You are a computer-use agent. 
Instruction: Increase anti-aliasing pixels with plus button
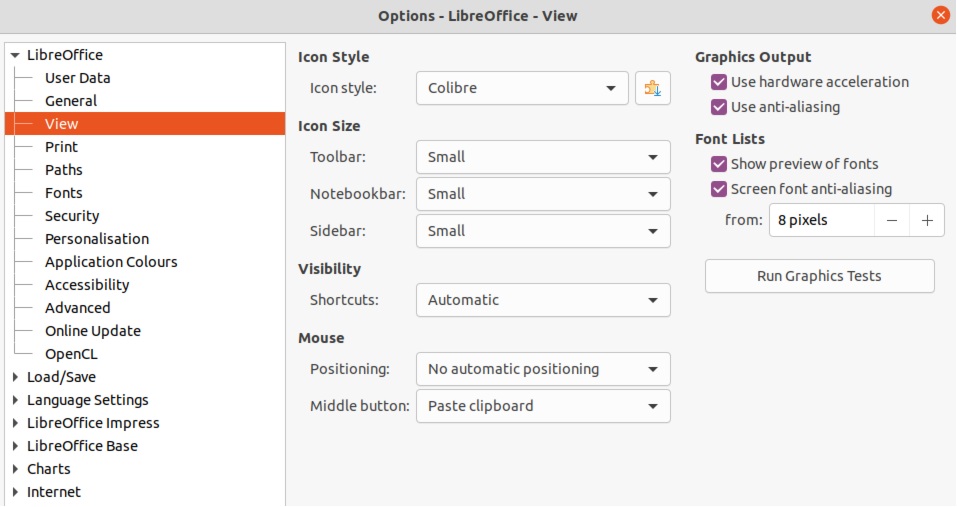coord(927,220)
